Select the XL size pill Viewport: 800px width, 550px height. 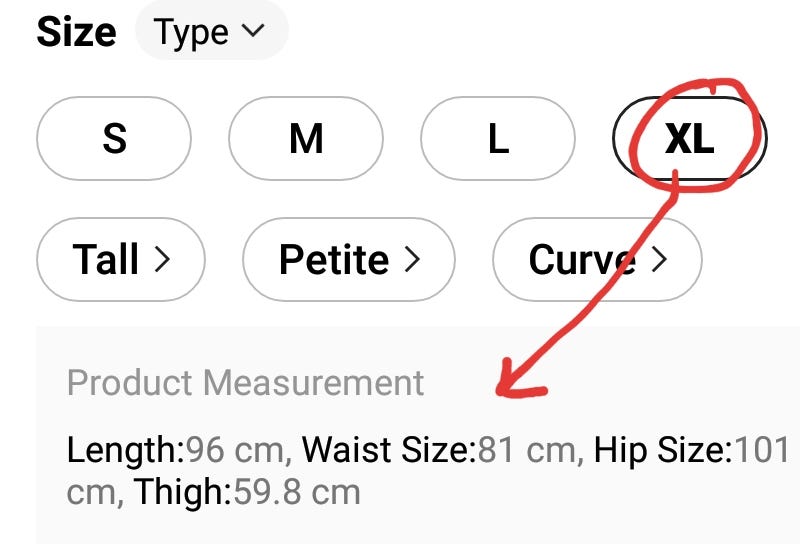click(689, 139)
